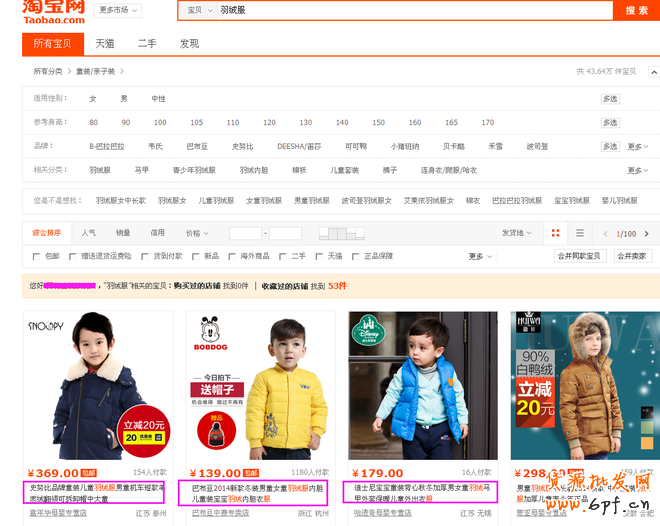Switch to the 天猫 tab
Screen dimensions: 660x526
pyautogui.click(x=105, y=44)
